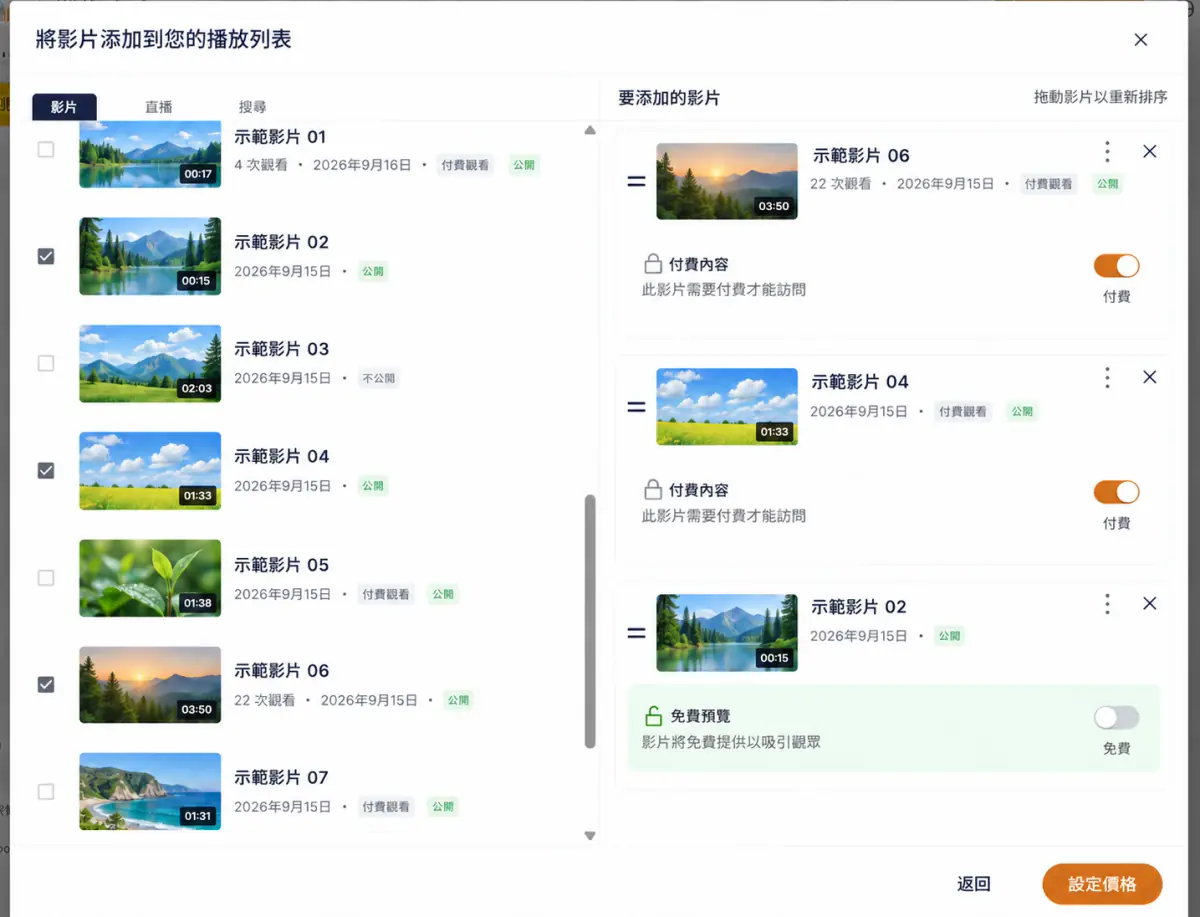The height and width of the screenshot is (917, 1200).
Task: Click the 付費觀看 tag on 示範影片 01
Action: coord(465,165)
